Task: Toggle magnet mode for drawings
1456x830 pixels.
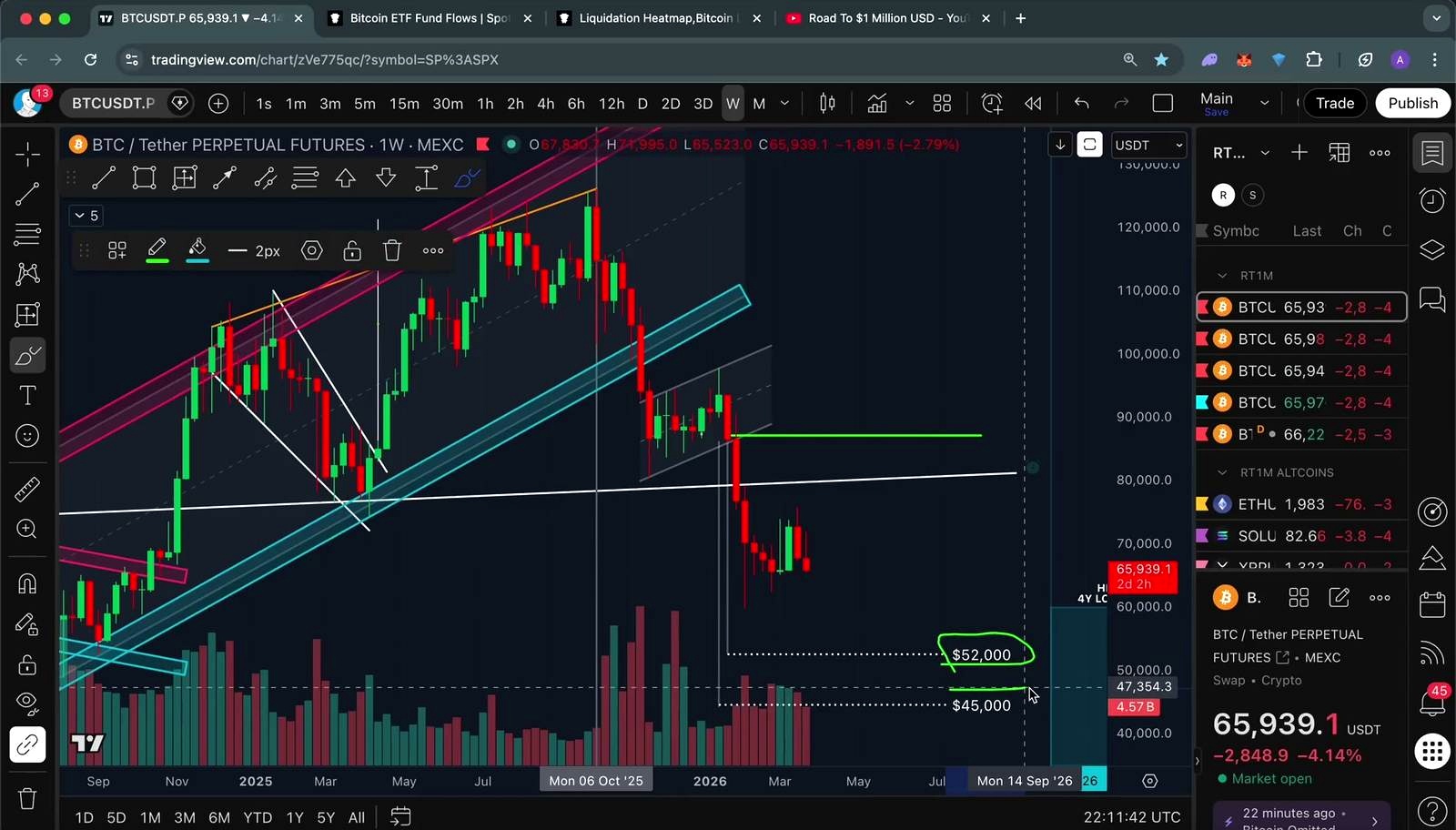Action: [x=27, y=583]
